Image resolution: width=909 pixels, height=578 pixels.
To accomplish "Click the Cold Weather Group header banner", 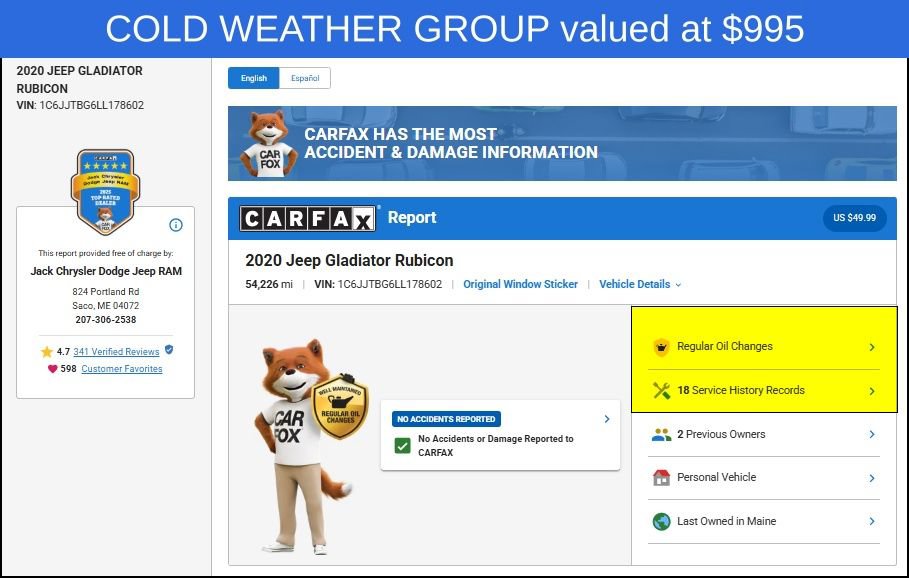I will tap(454, 29).
